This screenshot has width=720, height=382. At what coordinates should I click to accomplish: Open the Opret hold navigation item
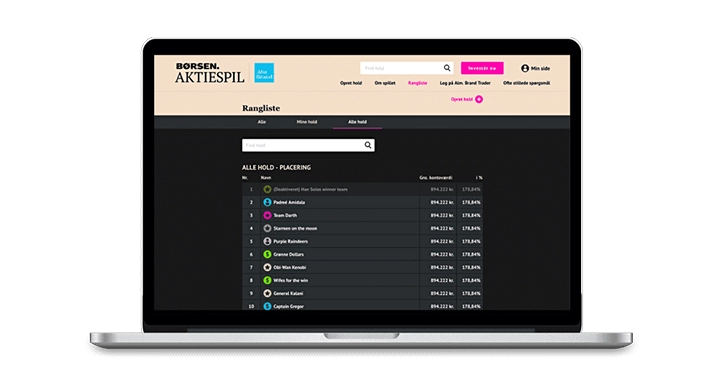pyautogui.click(x=351, y=83)
